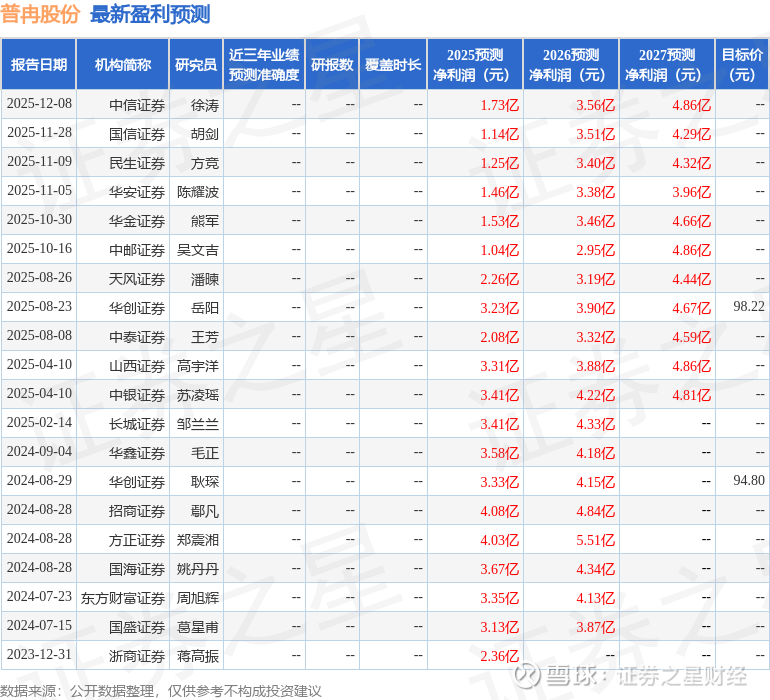Image resolution: width=770 pixels, height=700 pixels.
Task: Select 天风证券 institution cell
Action: pyautogui.click(x=137, y=279)
